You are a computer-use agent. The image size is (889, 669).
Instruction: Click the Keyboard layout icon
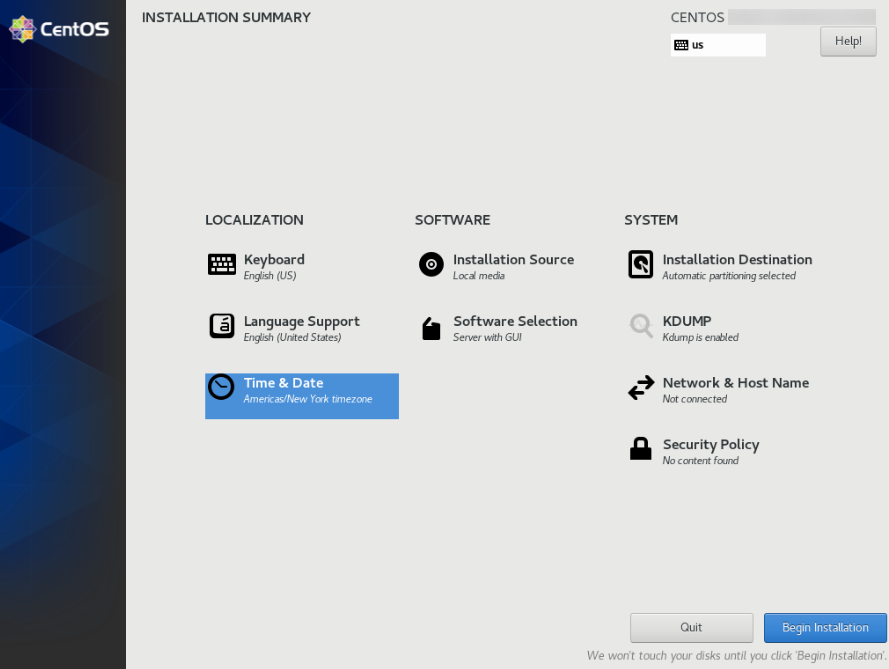pyautogui.click(x=222, y=264)
